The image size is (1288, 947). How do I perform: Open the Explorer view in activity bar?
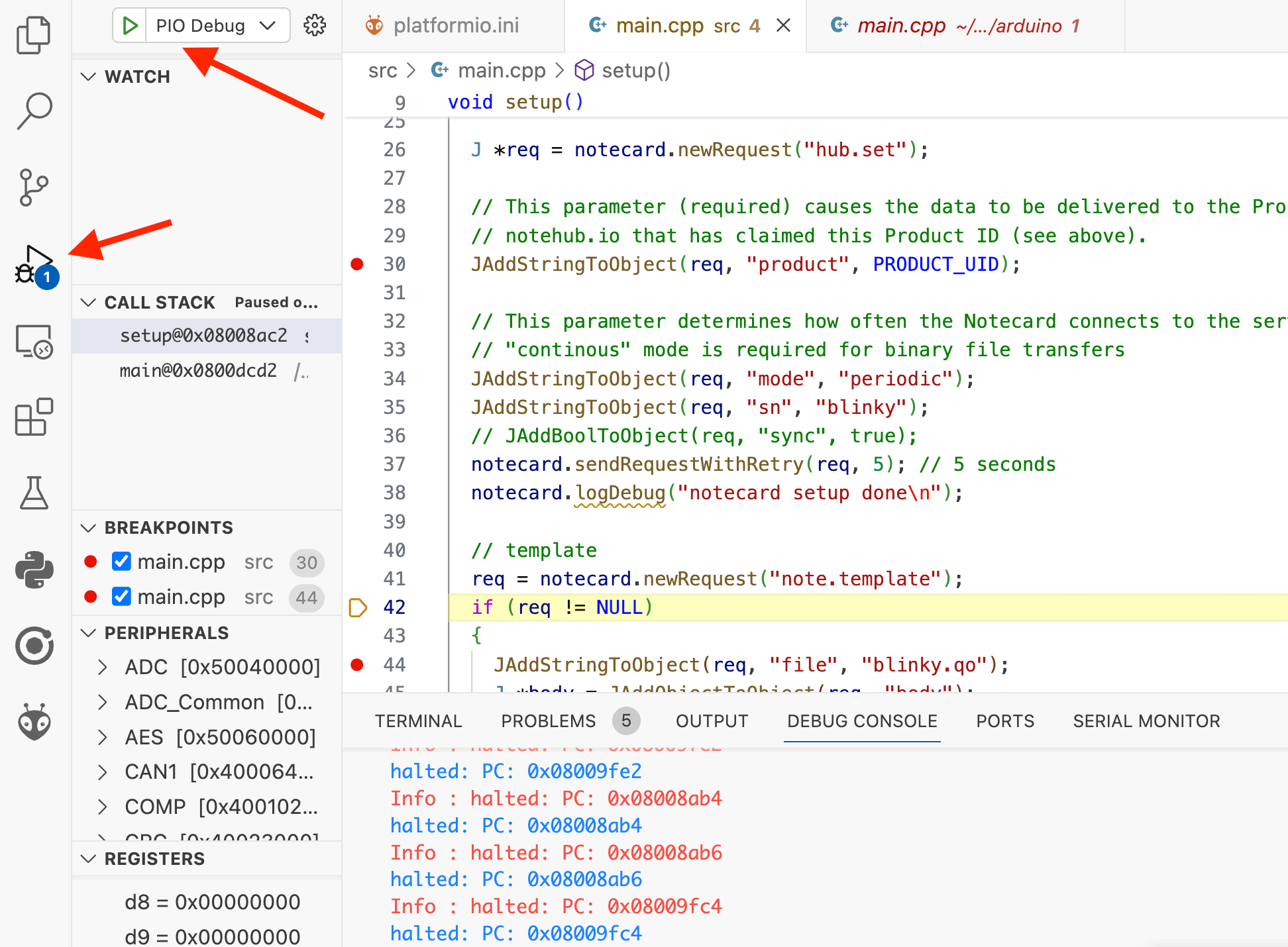click(x=34, y=34)
